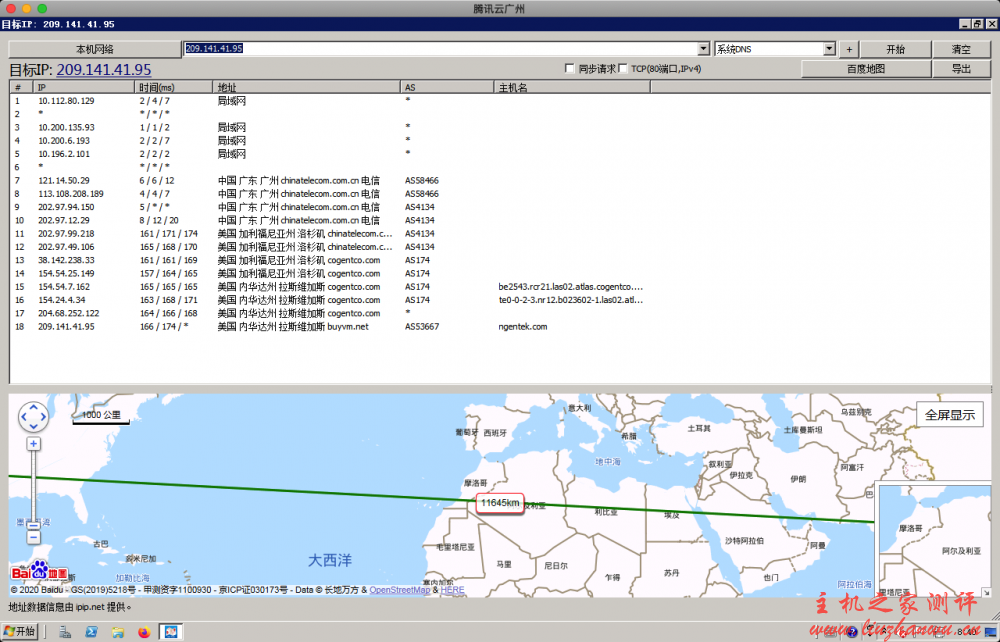Open Windows Explorer folder in the taskbar
The image size is (1000, 642).
[118, 632]
